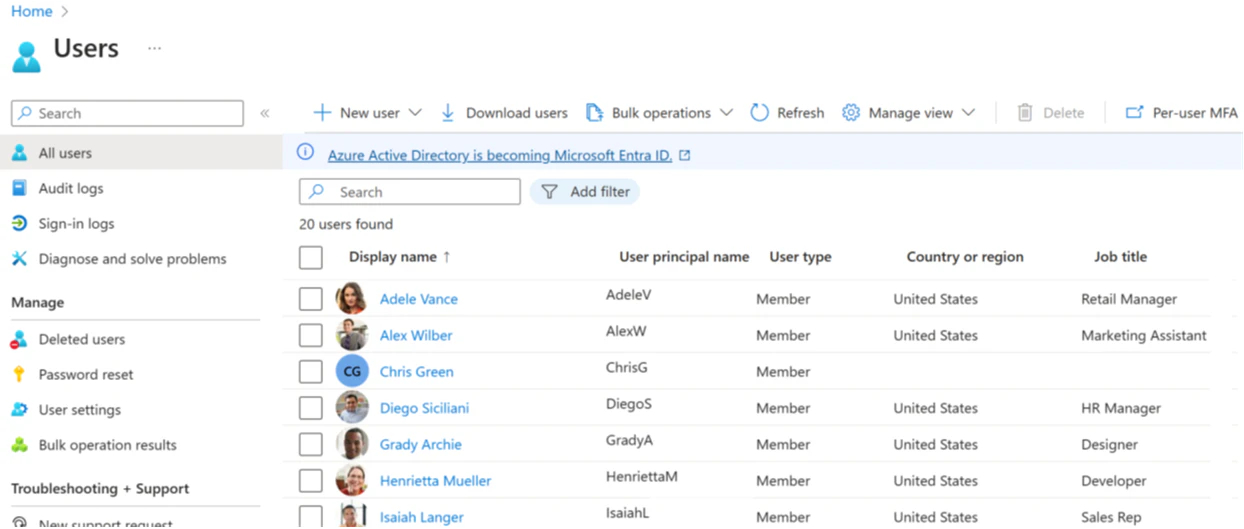Open Chris Green's user profile link
Screen dimensions: 1244x529
coord(417,372)
